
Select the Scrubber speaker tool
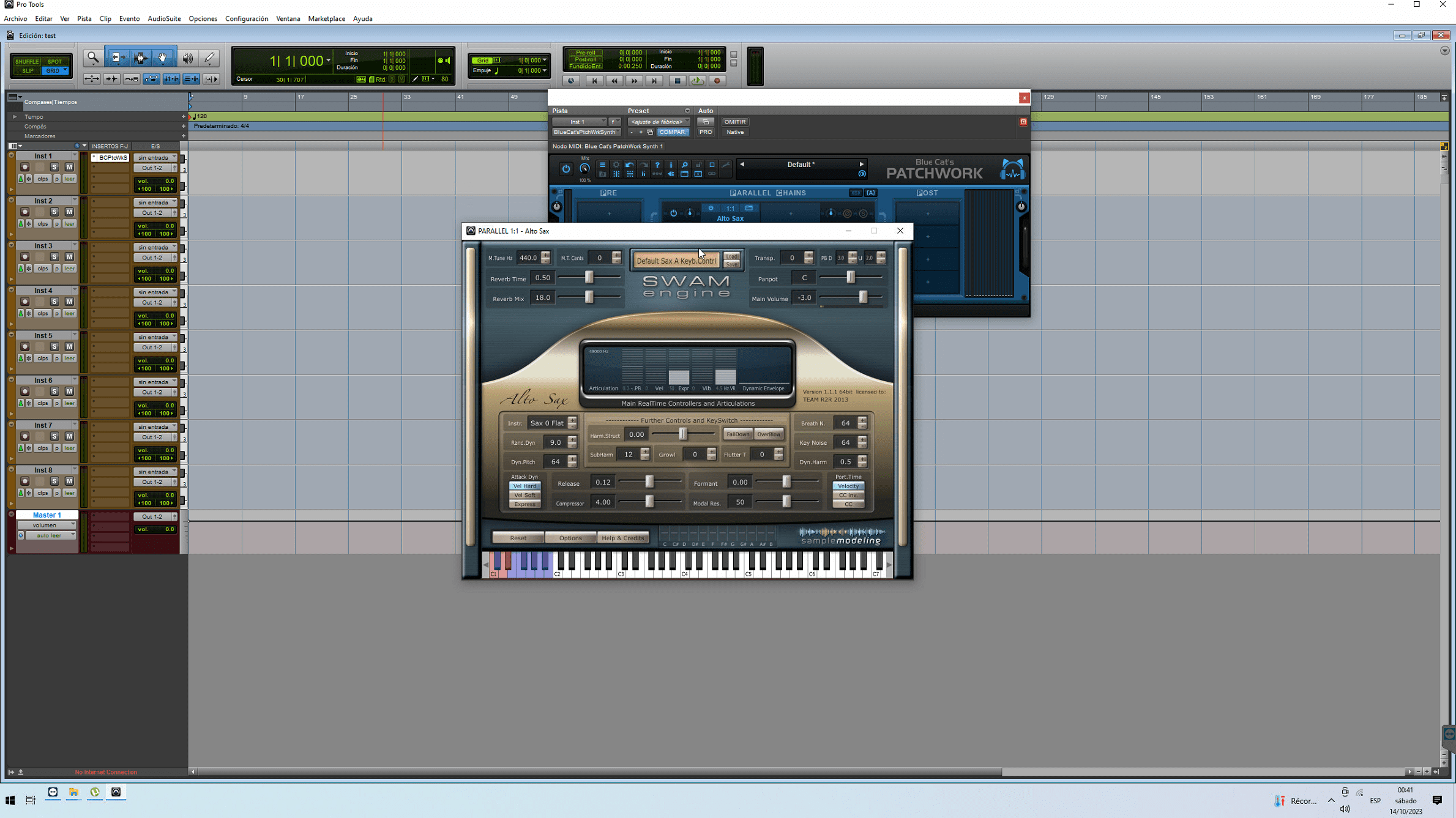(x=188, y=58)
